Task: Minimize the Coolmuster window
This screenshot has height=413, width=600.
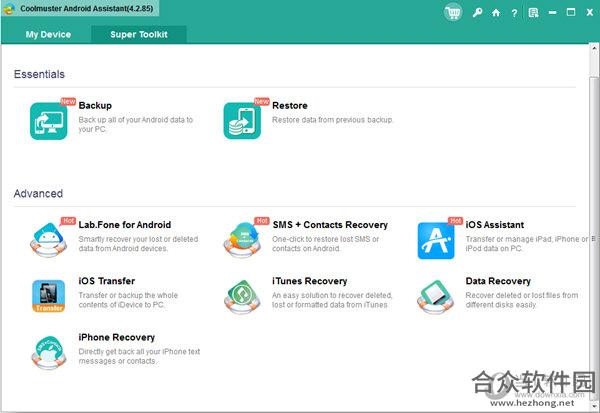Action: [x=552, y=13]
